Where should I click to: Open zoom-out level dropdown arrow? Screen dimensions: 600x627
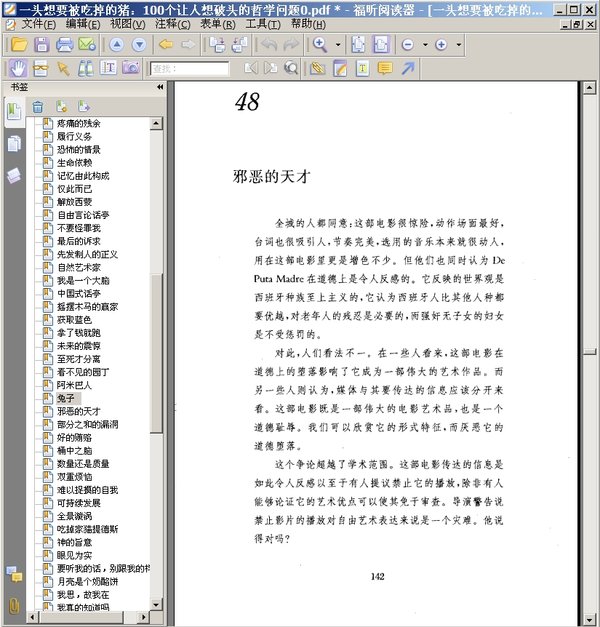(425, 45)
